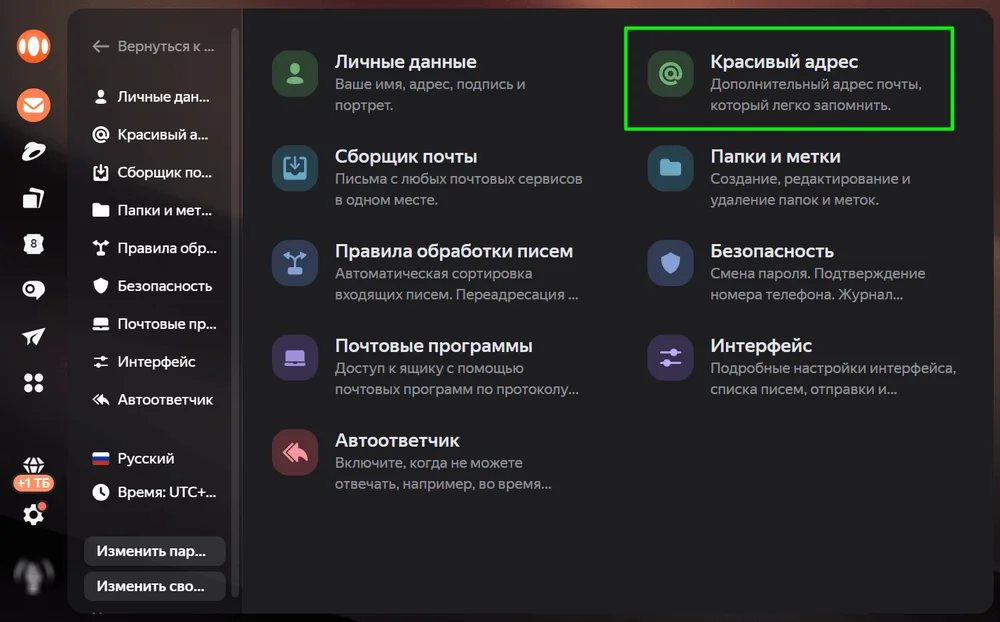The height and width of the screenshot is (622, 1000).
Task: Open settings gear icon with red dot
Action: (x=33, y=514)
